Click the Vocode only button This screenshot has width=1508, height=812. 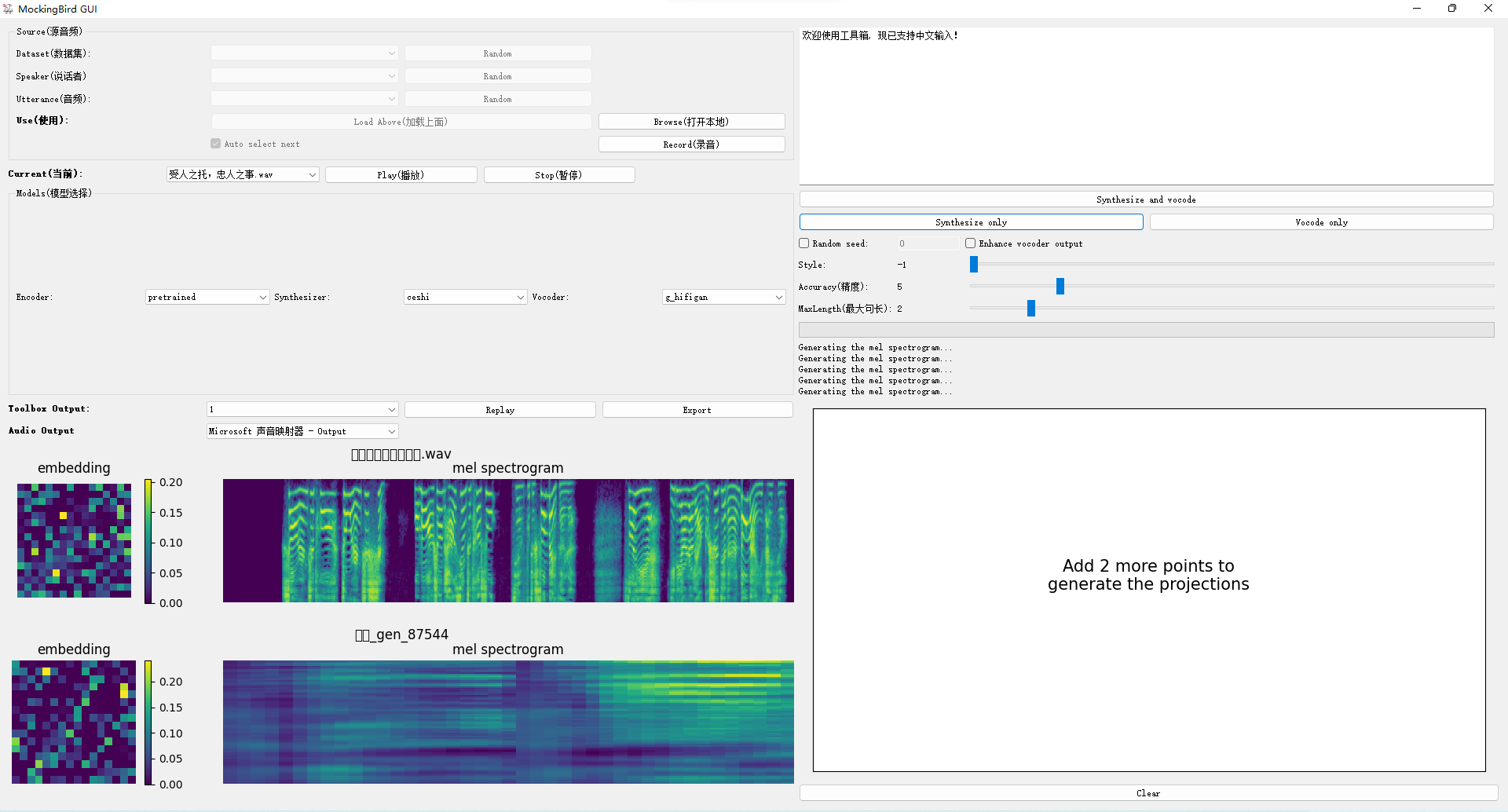[1322, 222]
